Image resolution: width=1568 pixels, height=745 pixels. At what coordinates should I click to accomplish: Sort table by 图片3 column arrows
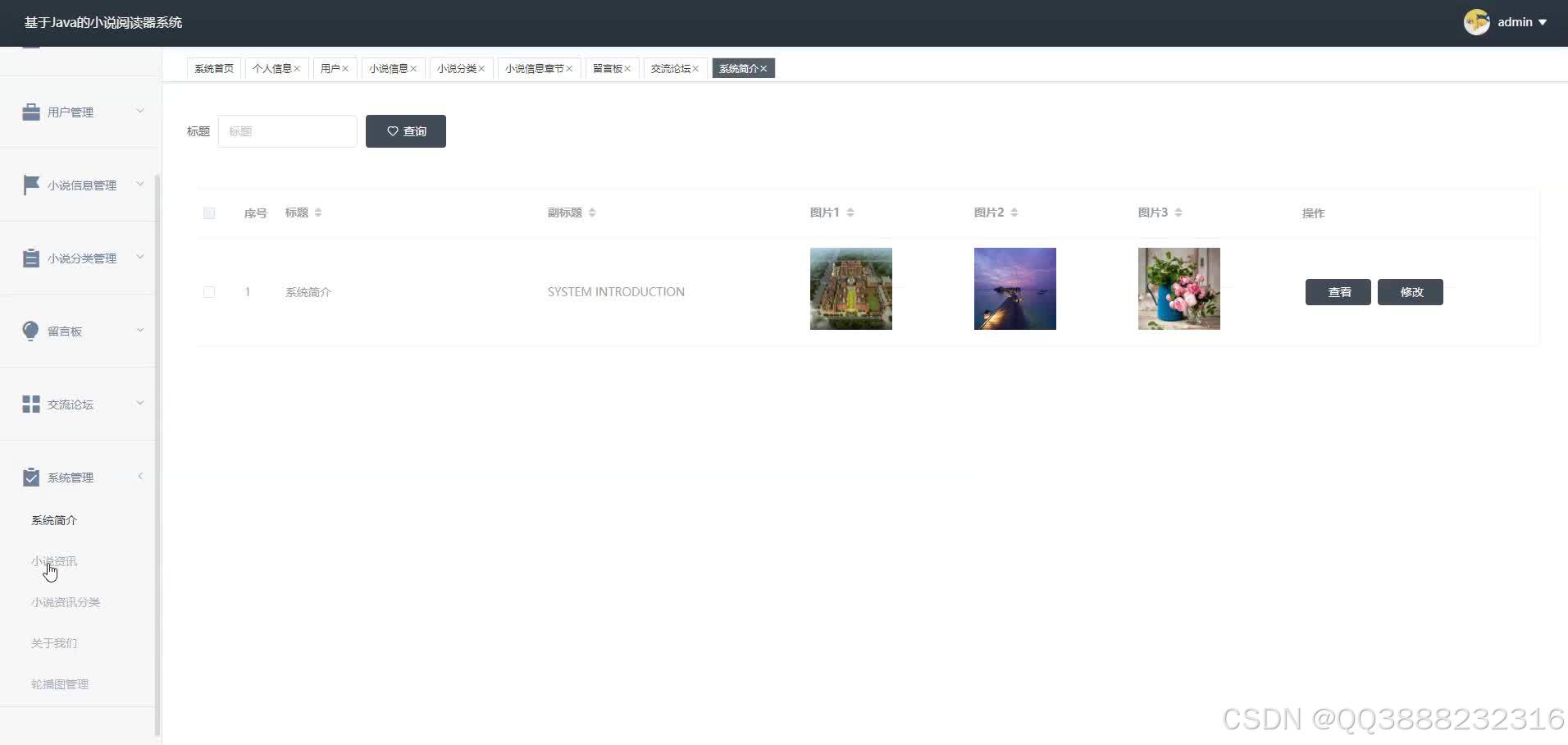click(x=1178, y=213)
